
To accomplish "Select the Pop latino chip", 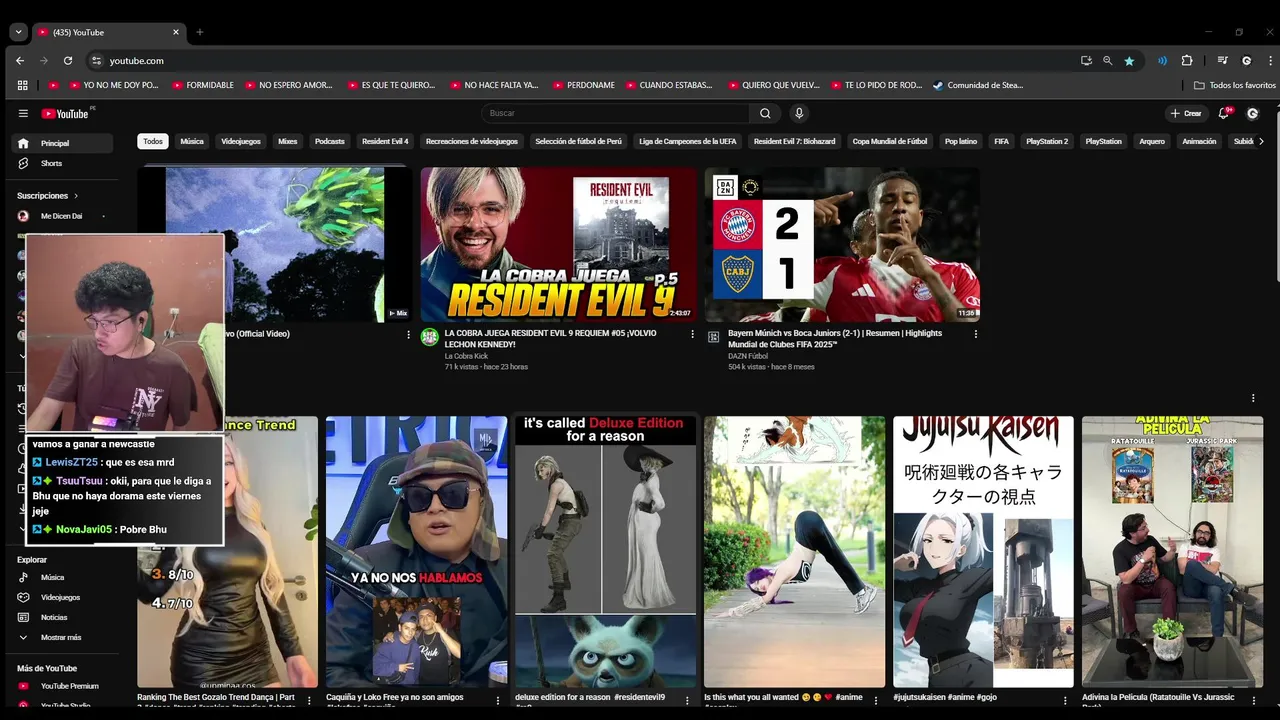I will point(961,141).
